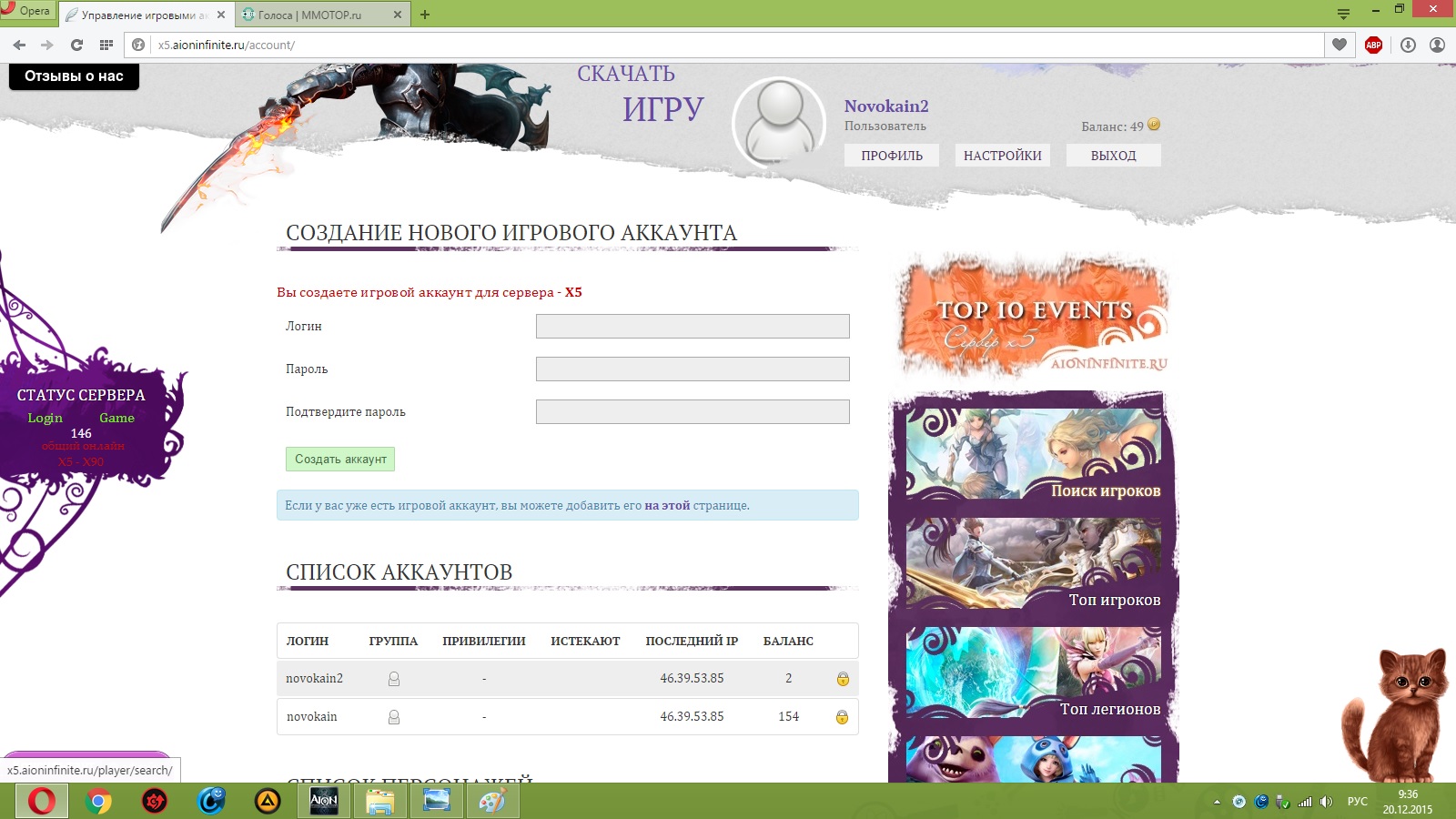
Task: Click the lock icon in novokain balance row
Action: [x=843, y=717]
